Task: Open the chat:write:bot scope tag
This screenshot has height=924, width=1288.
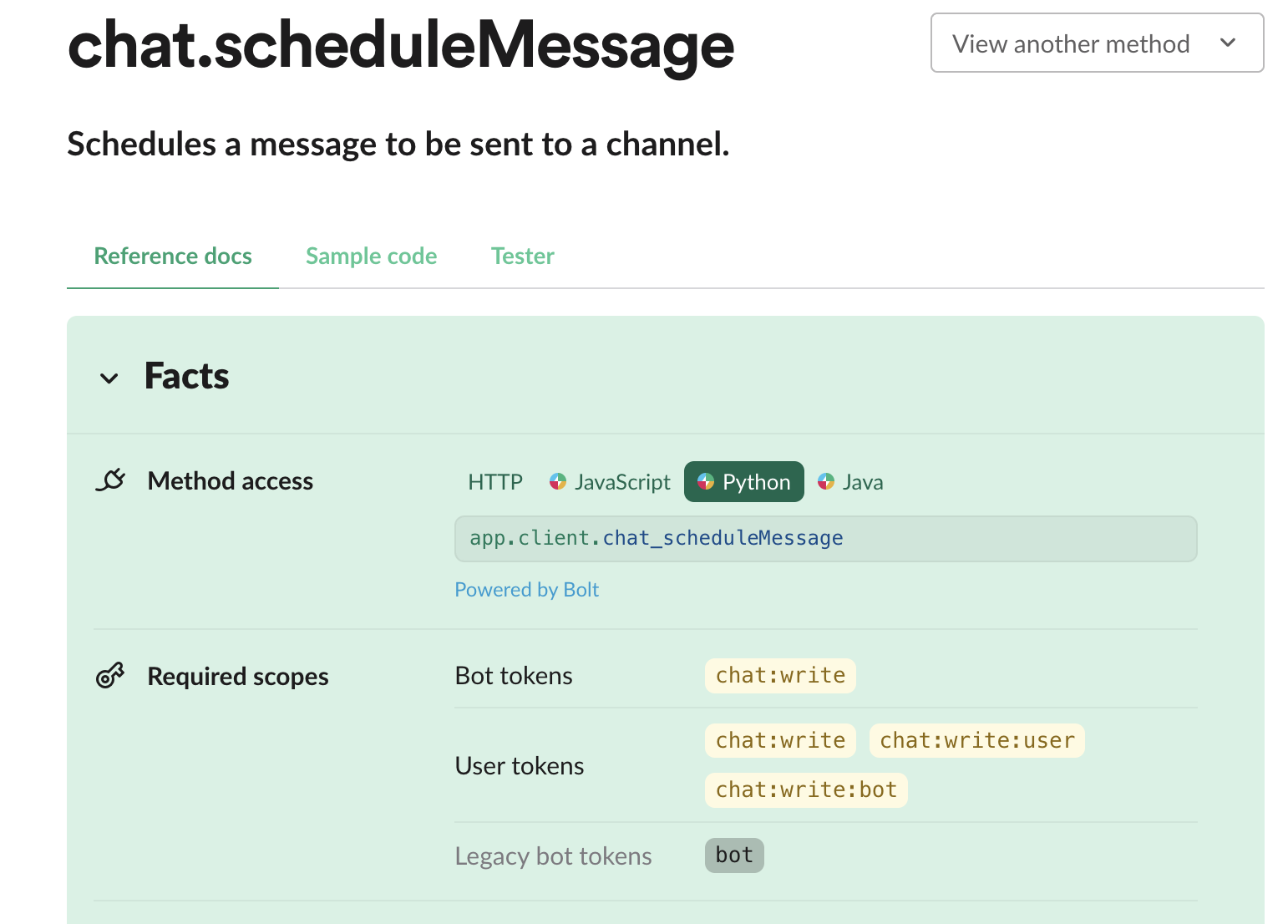Action: [806, 790]
